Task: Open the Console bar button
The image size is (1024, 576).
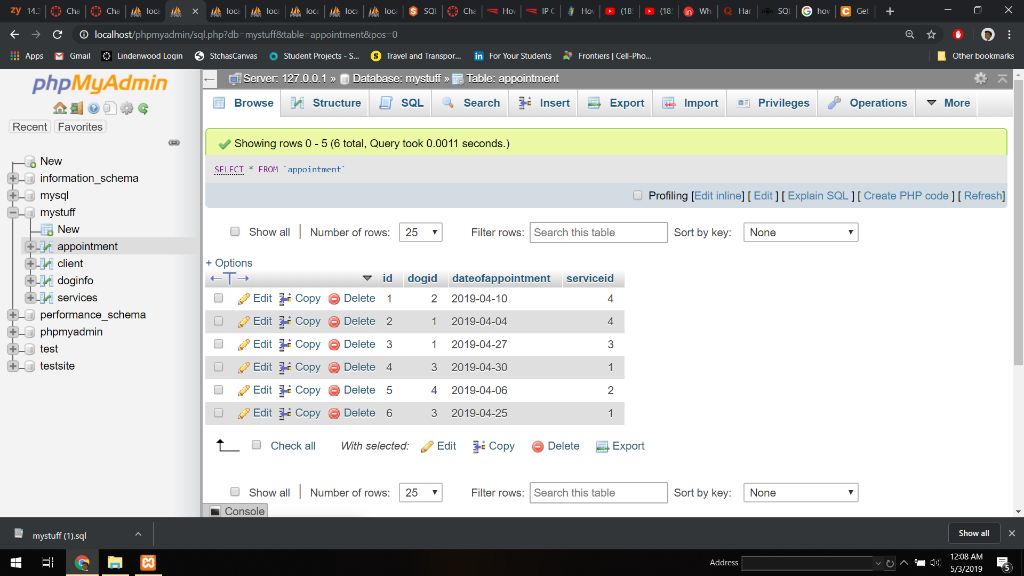Action: point(237,511)
